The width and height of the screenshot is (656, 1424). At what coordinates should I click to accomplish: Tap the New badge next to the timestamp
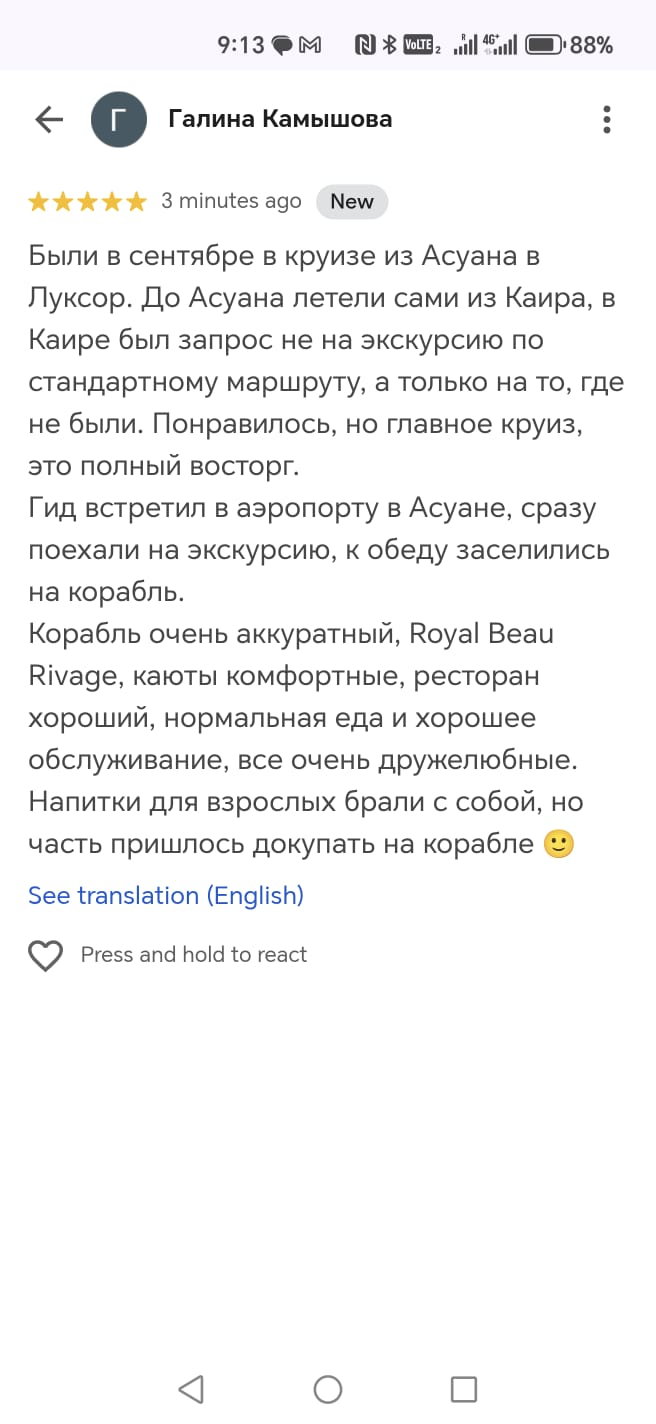click(352, 201)
